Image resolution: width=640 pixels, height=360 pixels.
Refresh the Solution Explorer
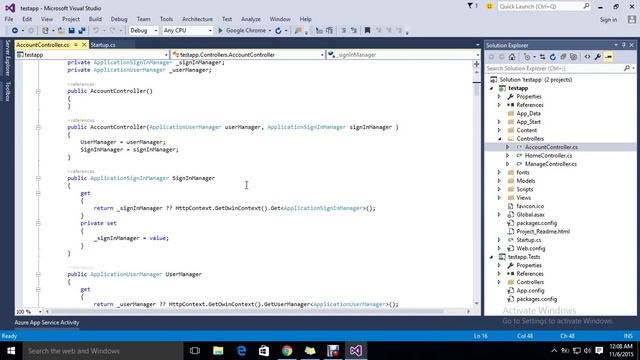(553, 57)
